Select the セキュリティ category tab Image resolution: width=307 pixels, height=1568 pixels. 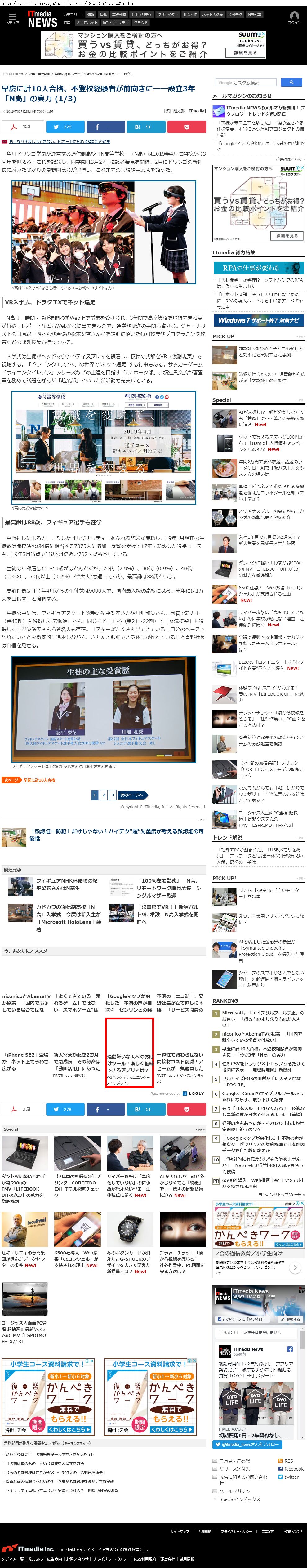141,15
